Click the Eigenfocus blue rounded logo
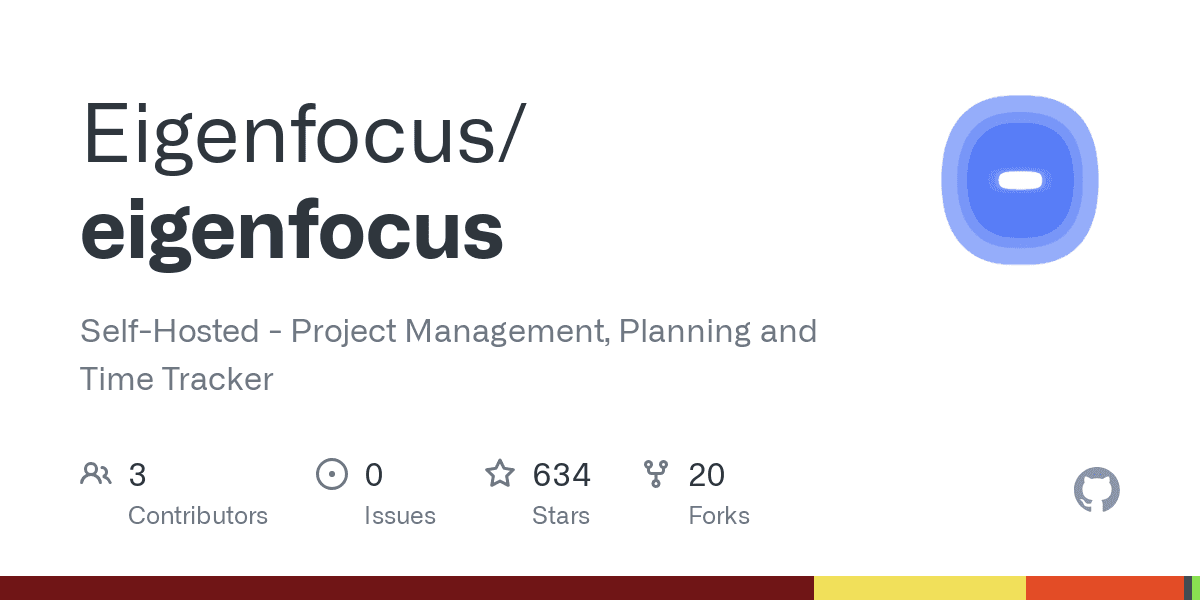Image resolution: width=1200 pixels, height=600 pixels. 1020,180
